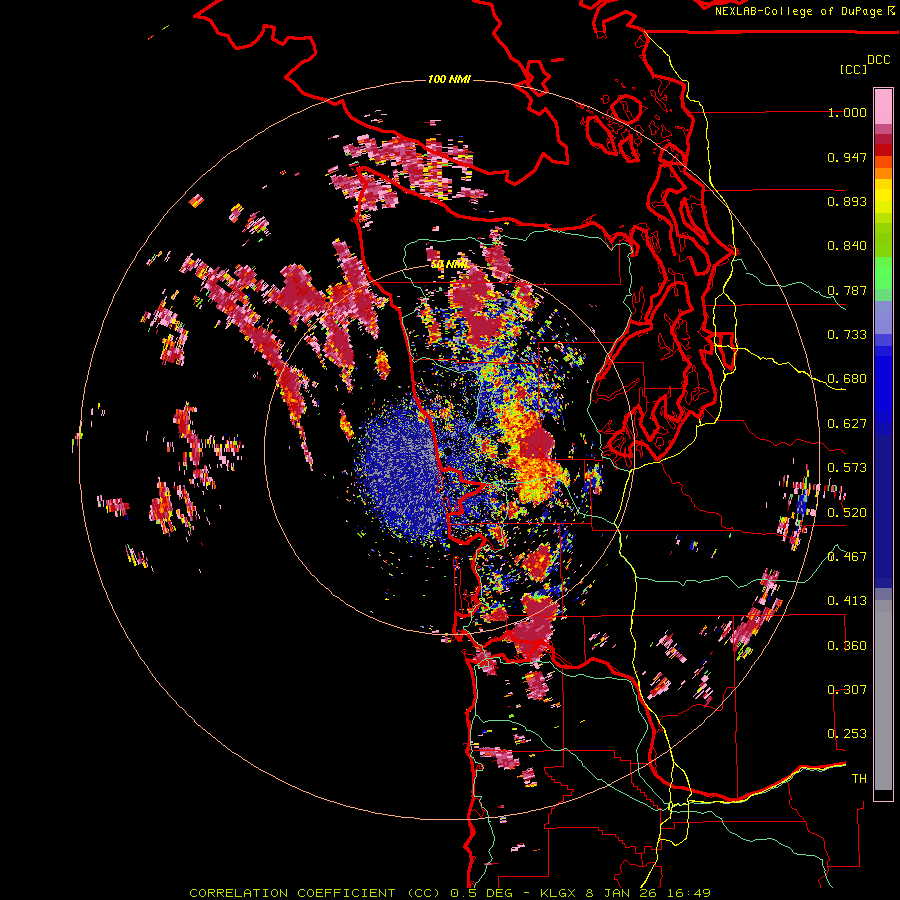Click the 8 JAN 26 16:49 timestamp

[648, 893]
